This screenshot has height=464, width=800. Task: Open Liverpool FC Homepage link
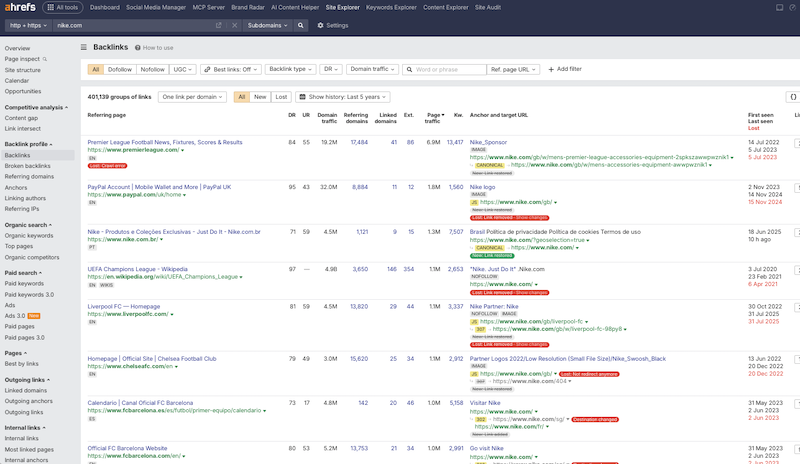click(123, 307)
